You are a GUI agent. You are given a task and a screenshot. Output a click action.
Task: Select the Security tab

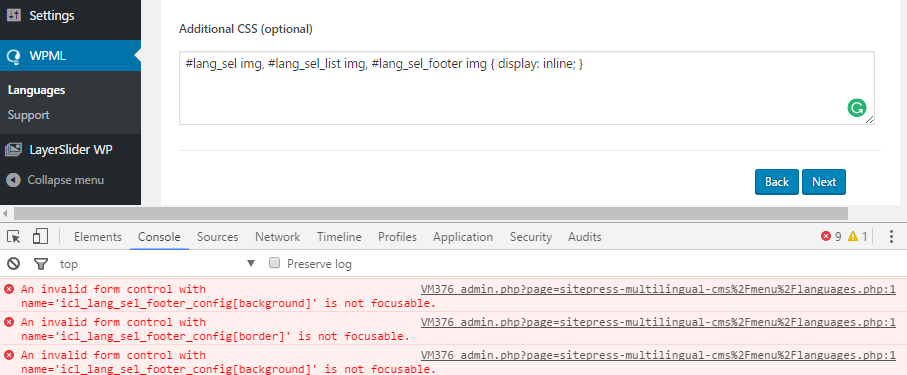530,237
